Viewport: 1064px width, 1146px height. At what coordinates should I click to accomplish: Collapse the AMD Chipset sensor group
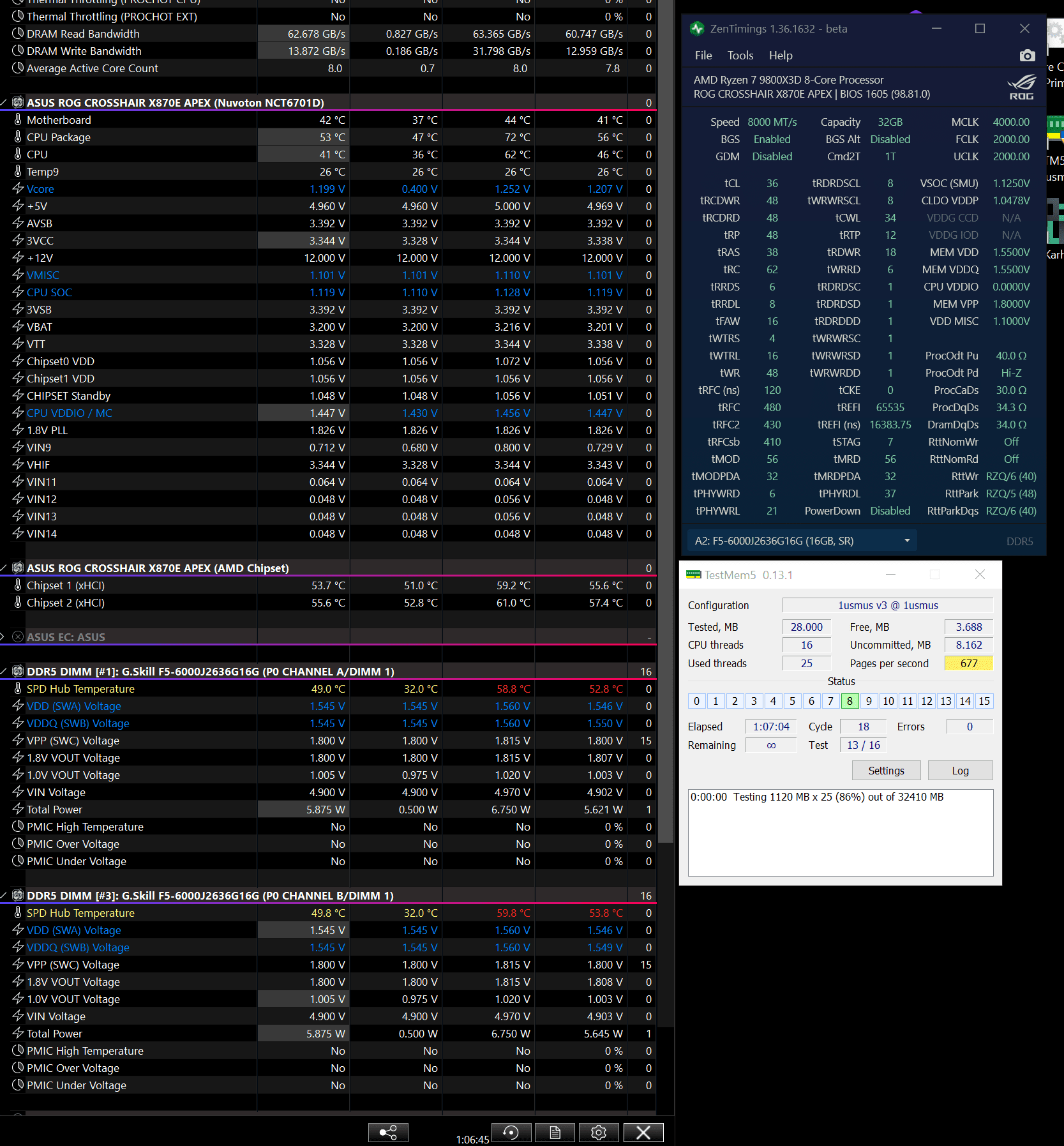(x=4, y=568)
